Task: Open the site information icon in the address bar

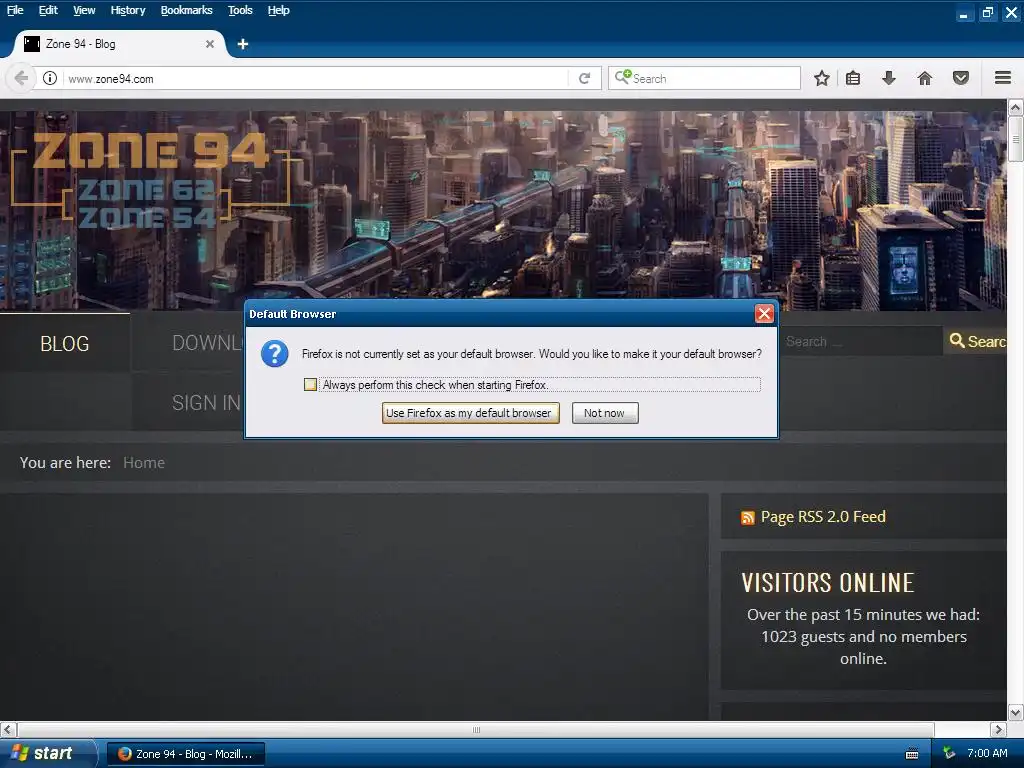Action: point(50,78)
